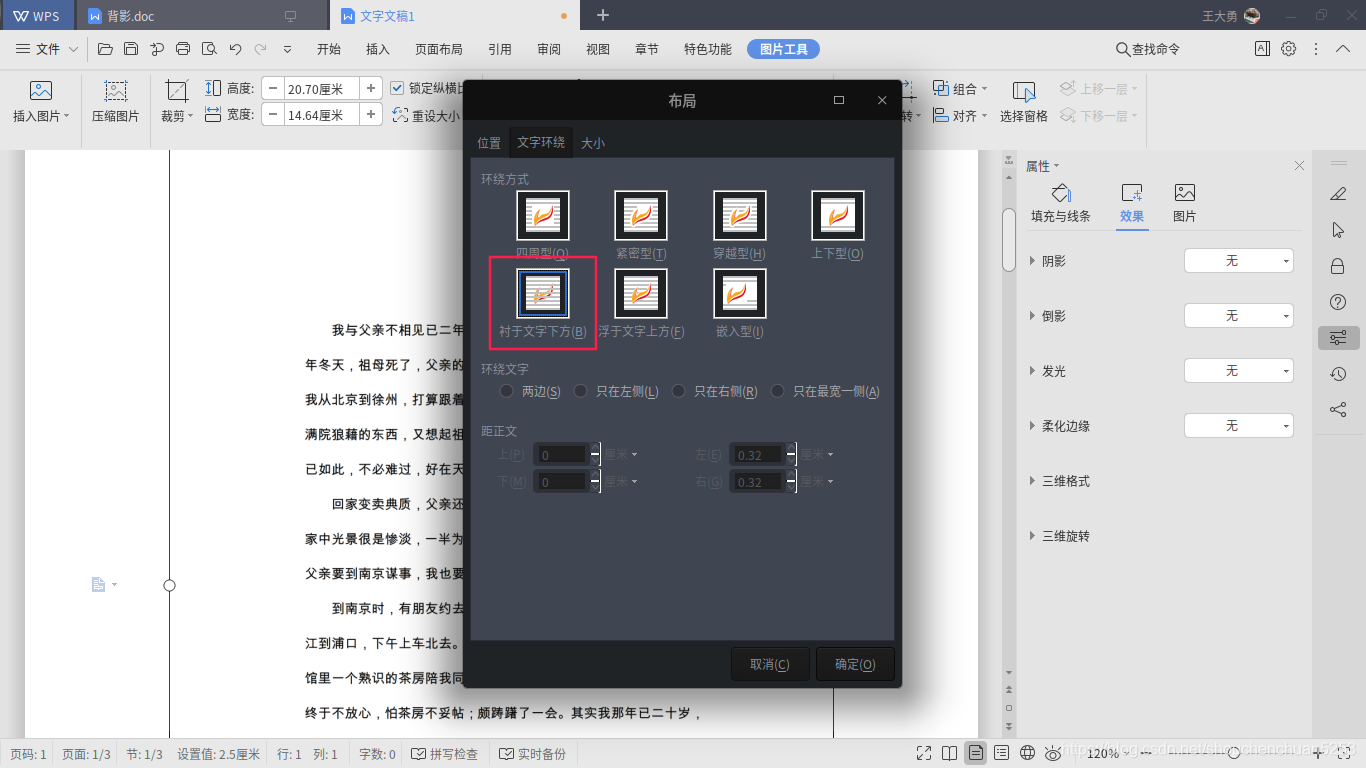Image resolution: width=1366 pixels, height=768 pixels.
Task: Click the Save icon in quick toolbar
Action: (x=131, y=49)
